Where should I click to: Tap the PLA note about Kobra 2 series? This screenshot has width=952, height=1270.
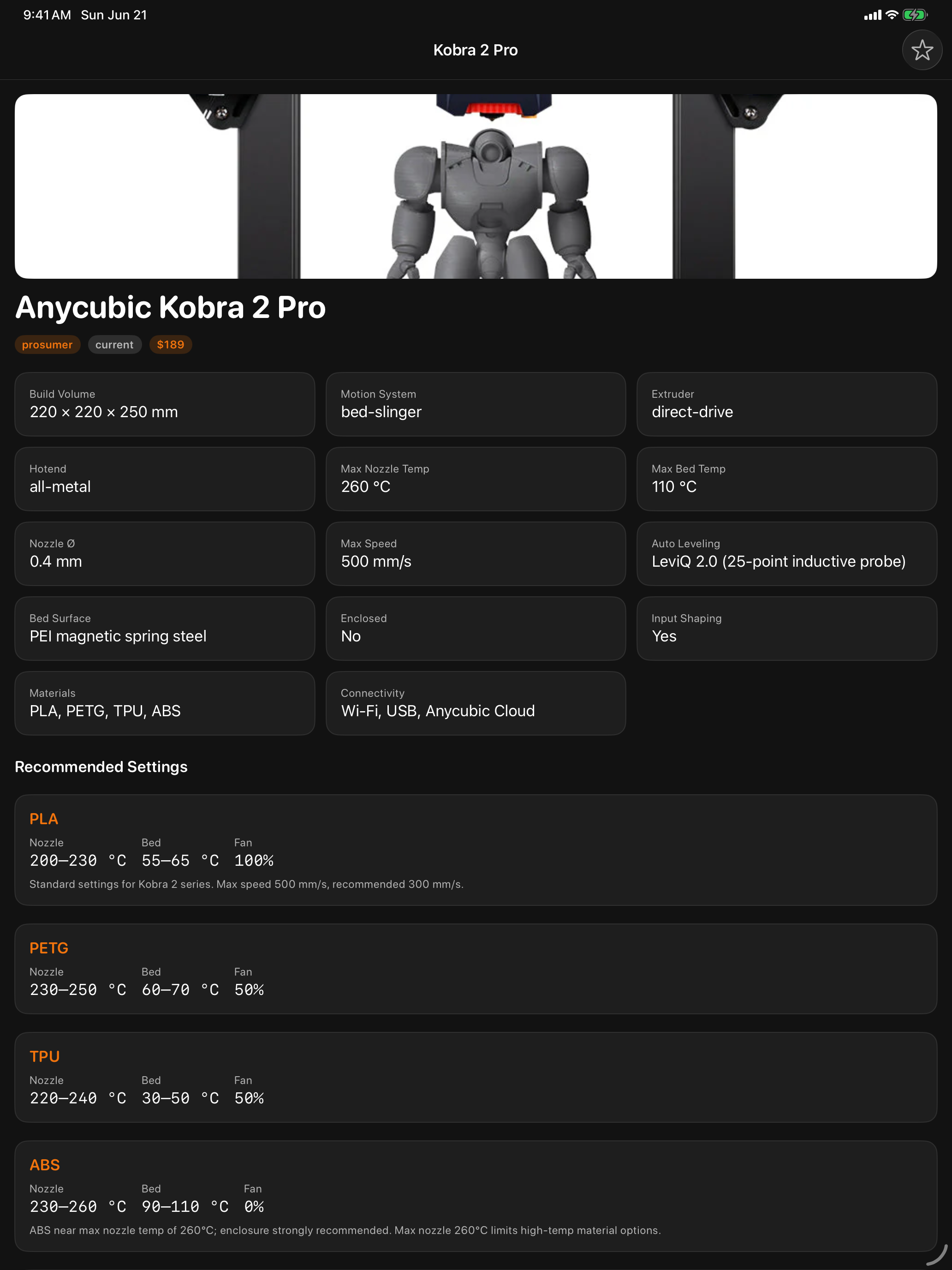click(246, 884)
